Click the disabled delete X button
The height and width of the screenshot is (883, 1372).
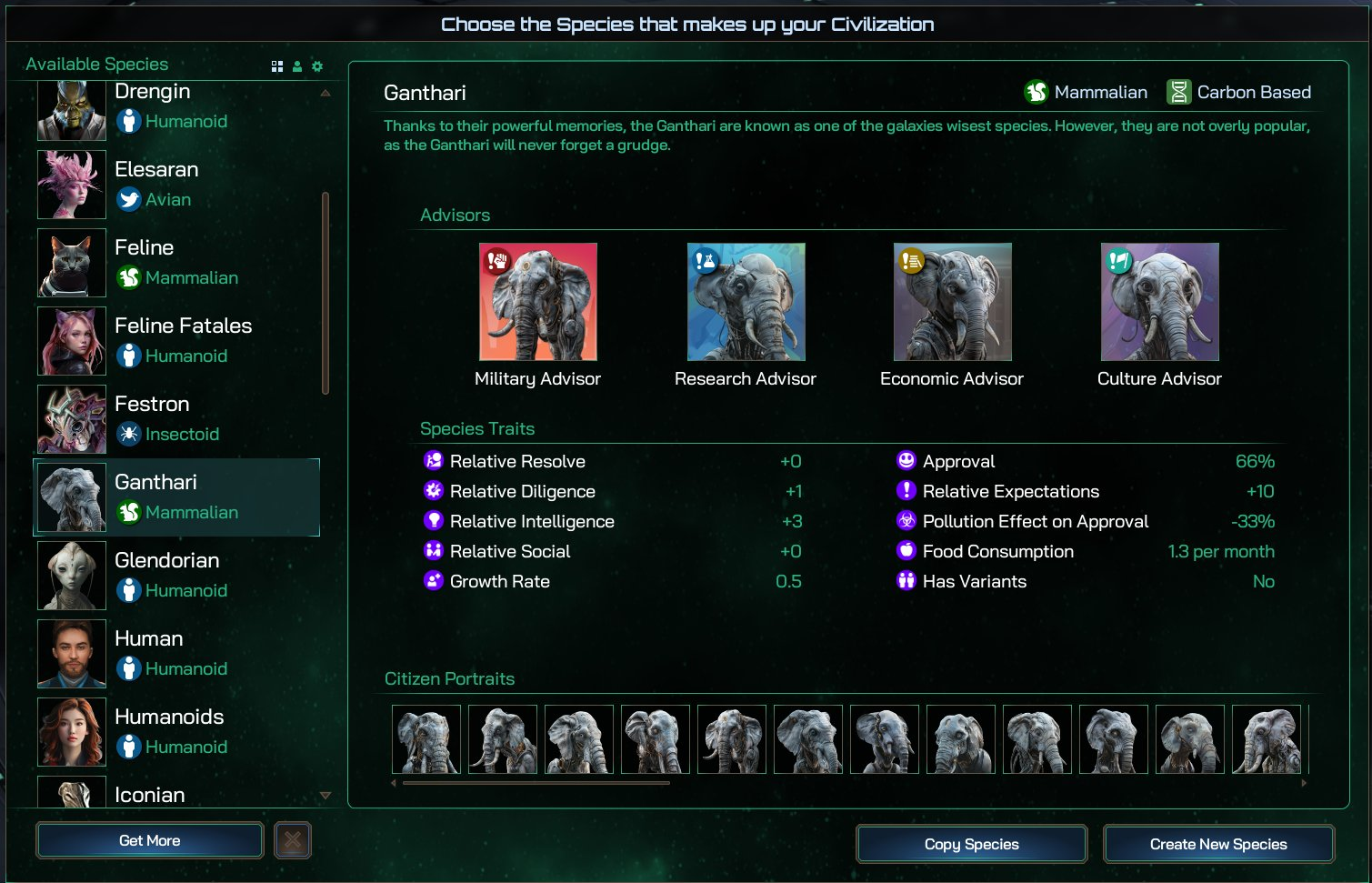pyautogui.click(x=293, y=840)
